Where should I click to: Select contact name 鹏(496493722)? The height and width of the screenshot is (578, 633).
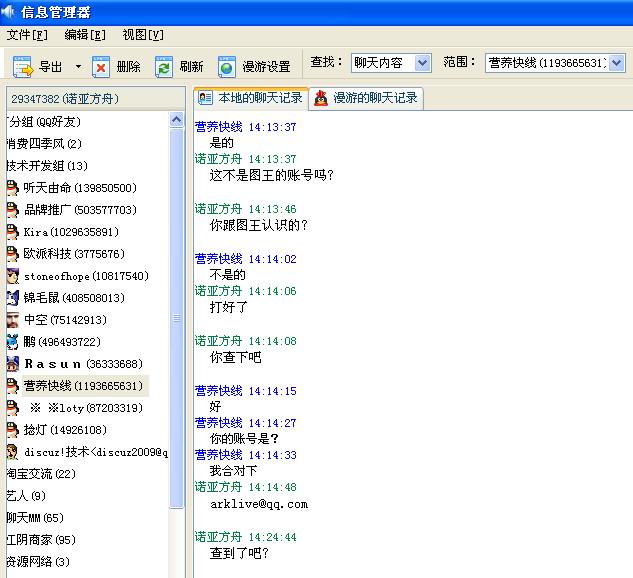click(x=62, y=342)
